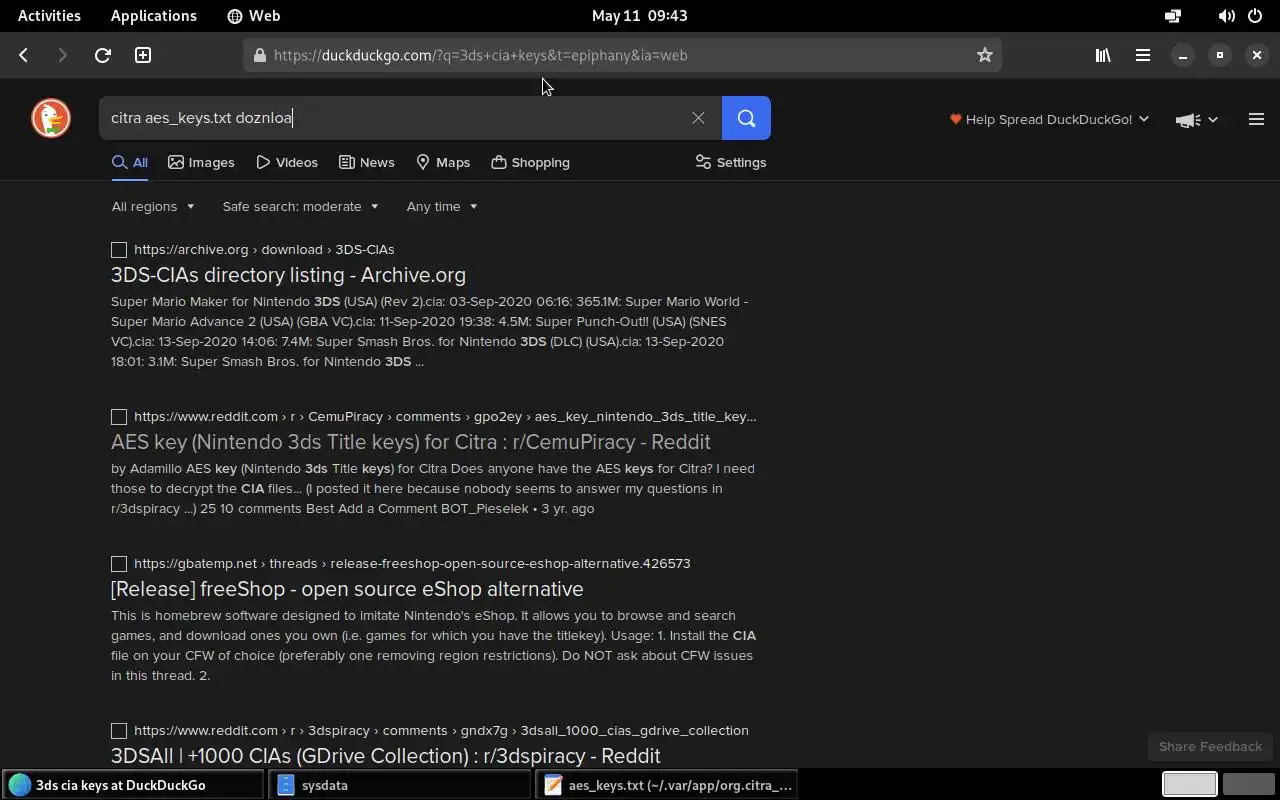1280x800 pixels.
Task: Open freeShop eShop alternative result
Action: [347, 589]
